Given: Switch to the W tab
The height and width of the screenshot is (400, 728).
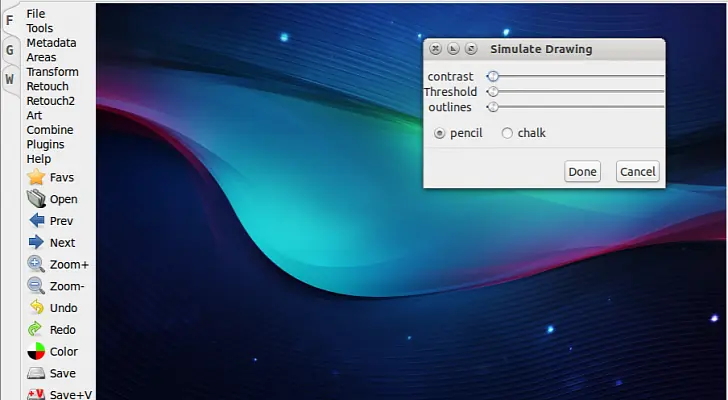Looking at the screenshot, I should (x=9, y=79).
